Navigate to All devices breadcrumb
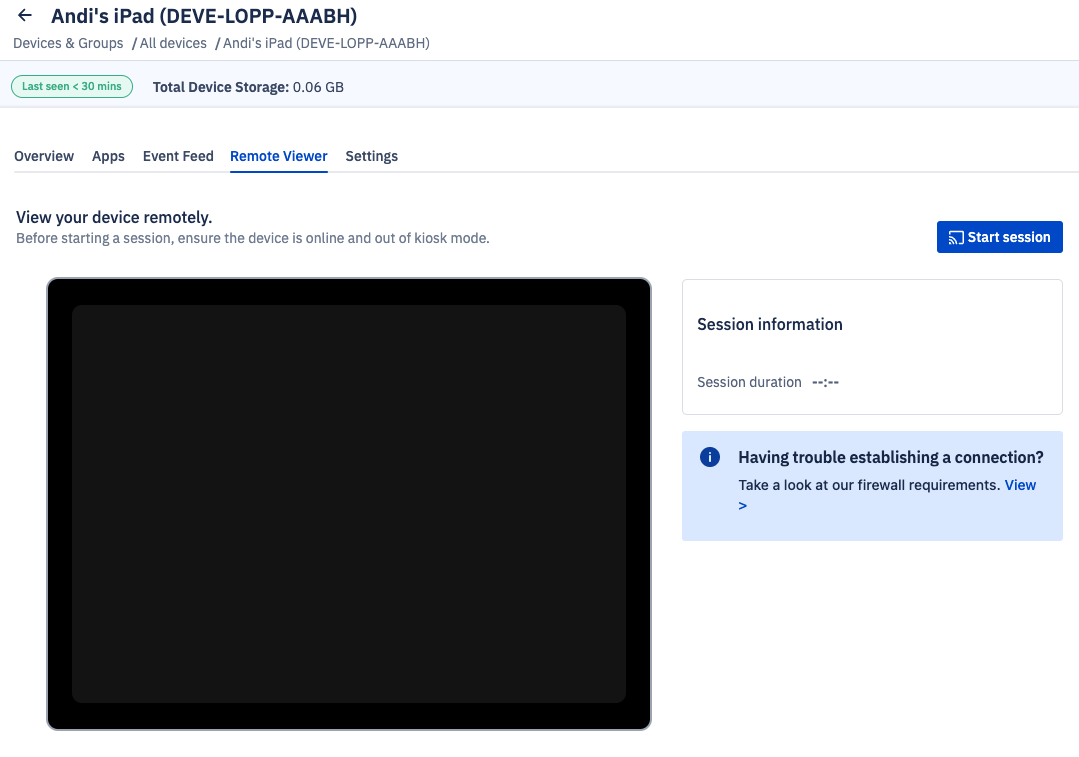 pos(173,43)
